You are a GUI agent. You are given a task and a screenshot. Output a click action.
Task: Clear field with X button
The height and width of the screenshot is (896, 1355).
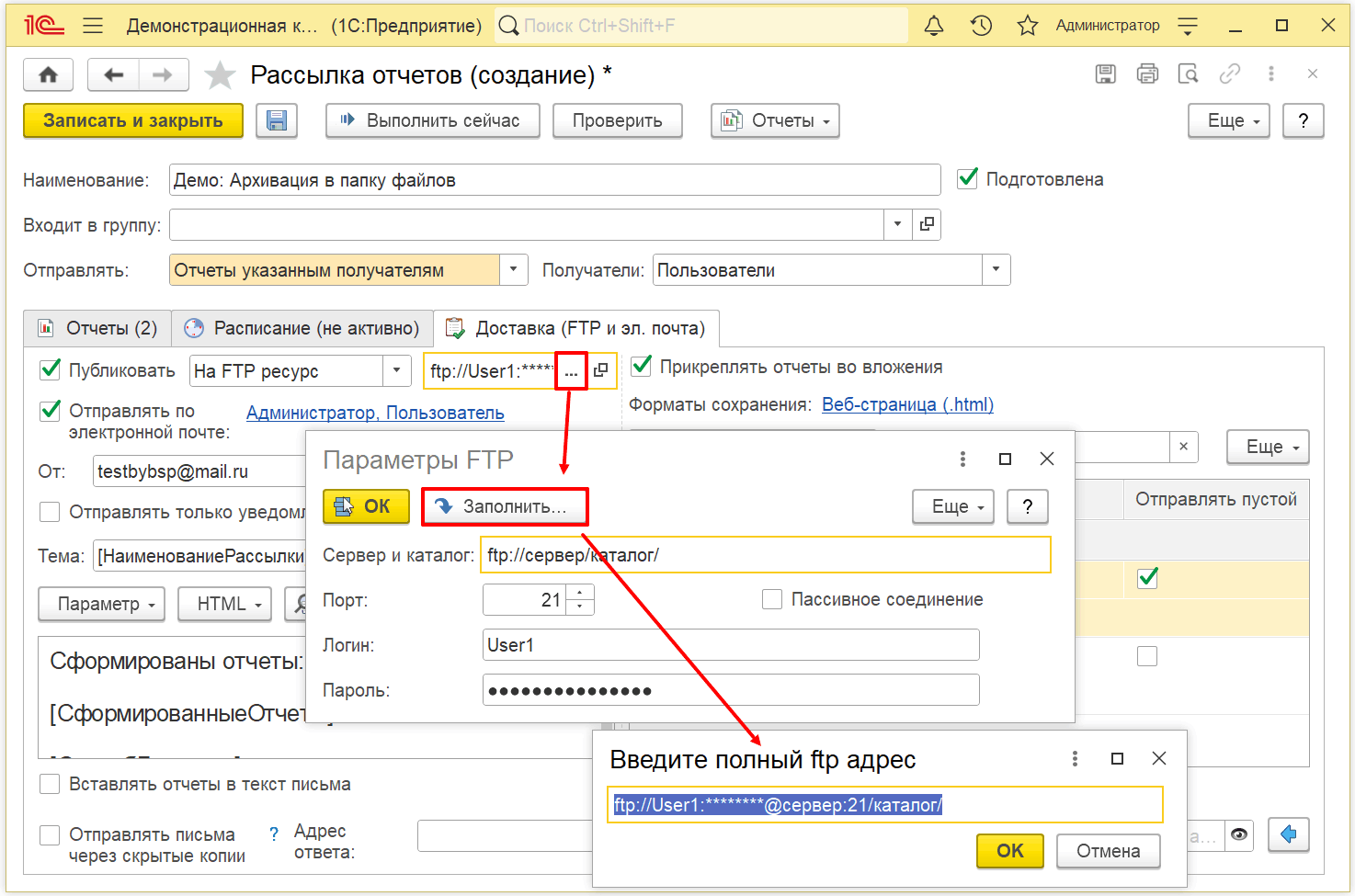[1183, 447]
